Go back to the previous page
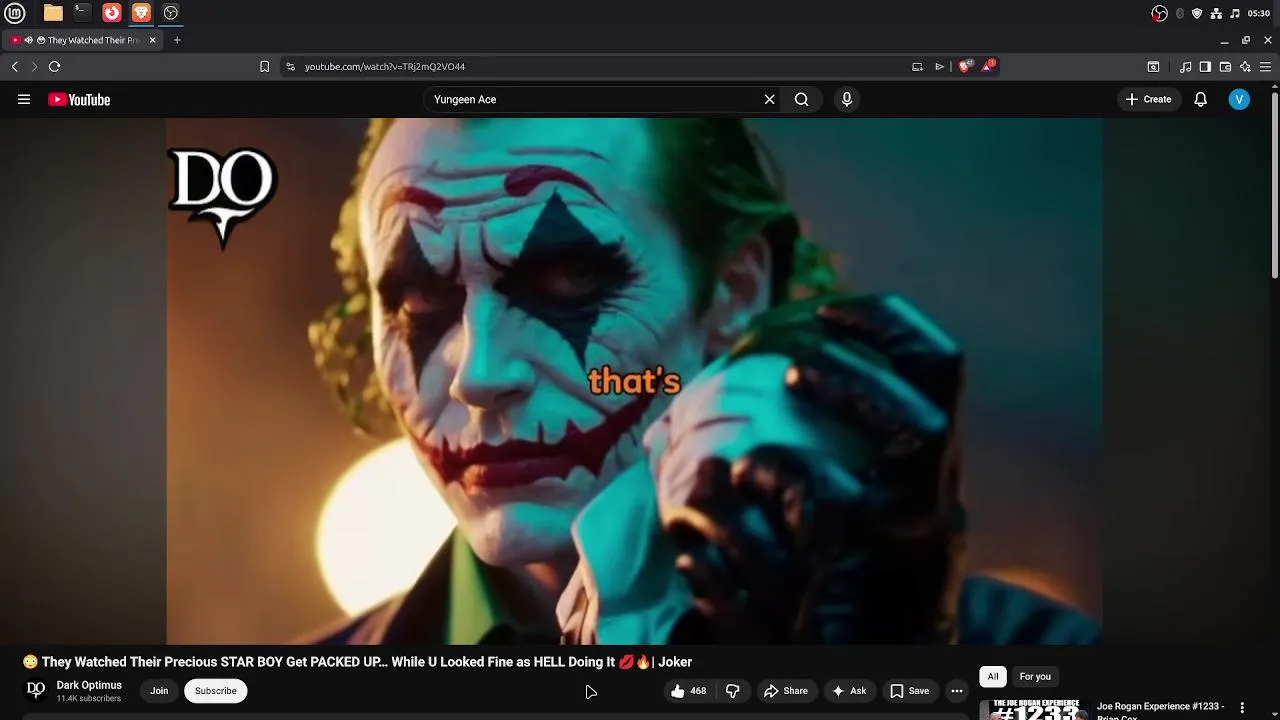The height and width of the screenshot is (720, 1280). (15, 67)
